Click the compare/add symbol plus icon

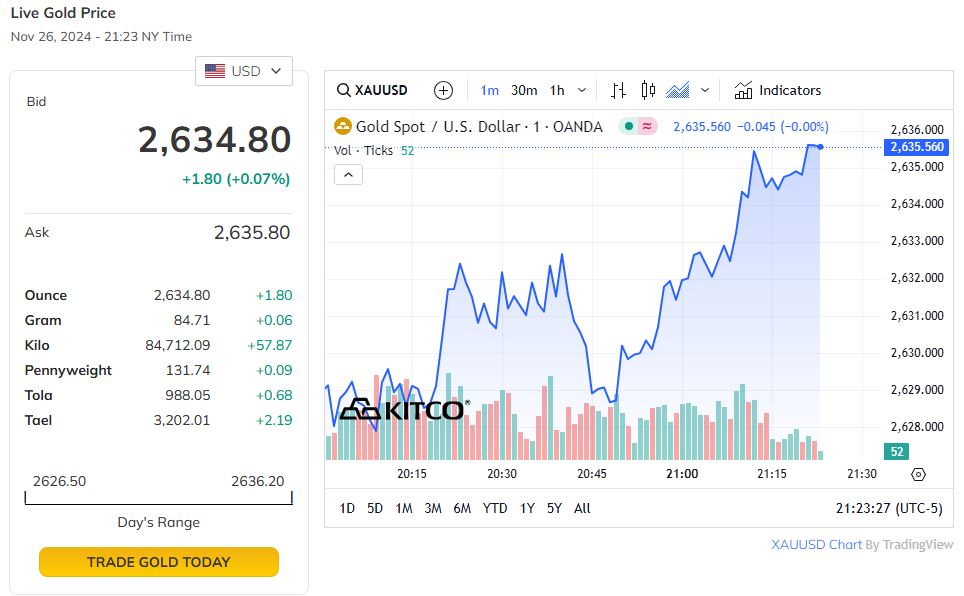[443, 90]
